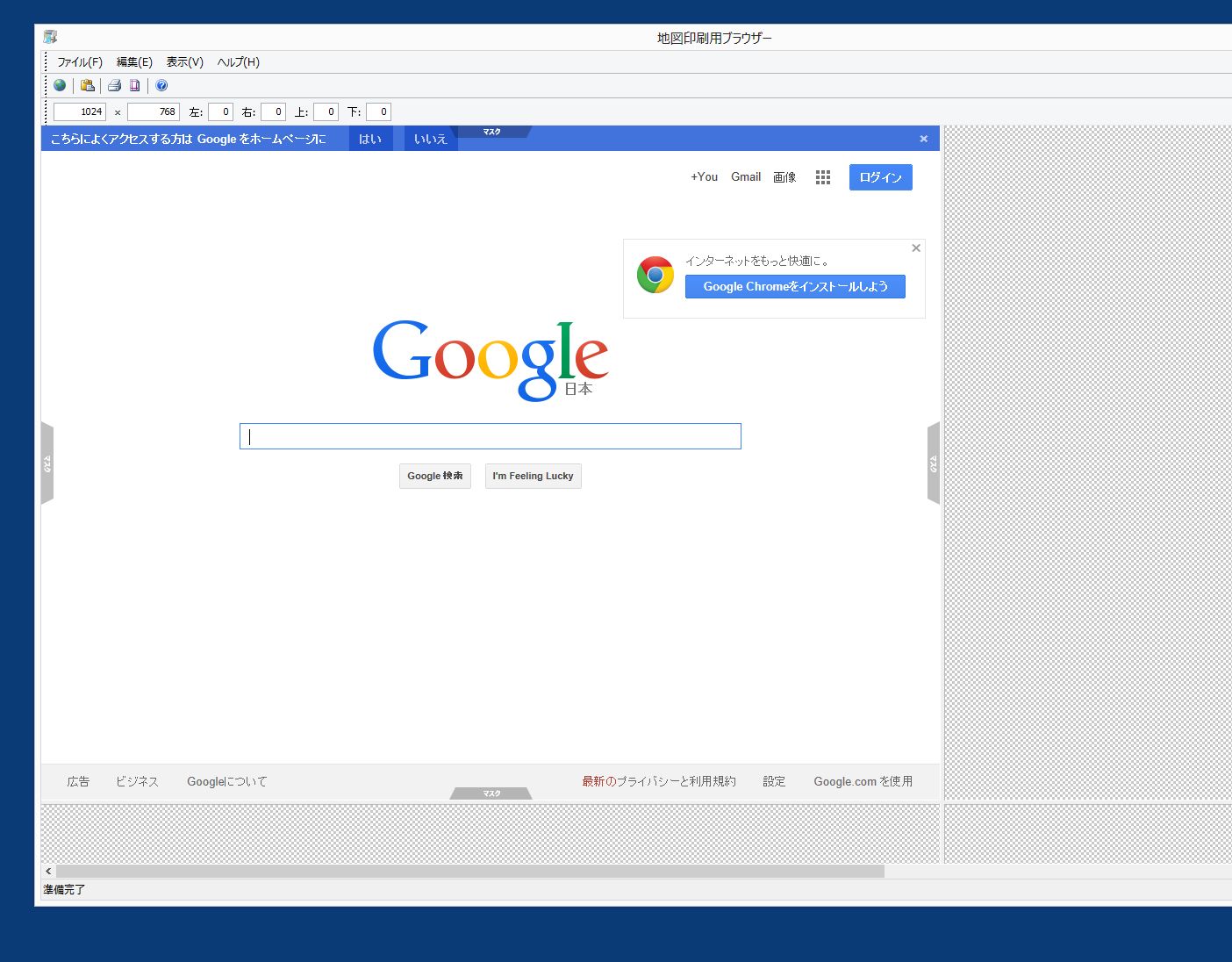Click the I'm Feeling Lucky button
Viewport: 1232px width, 962px height.
[534, 476]
